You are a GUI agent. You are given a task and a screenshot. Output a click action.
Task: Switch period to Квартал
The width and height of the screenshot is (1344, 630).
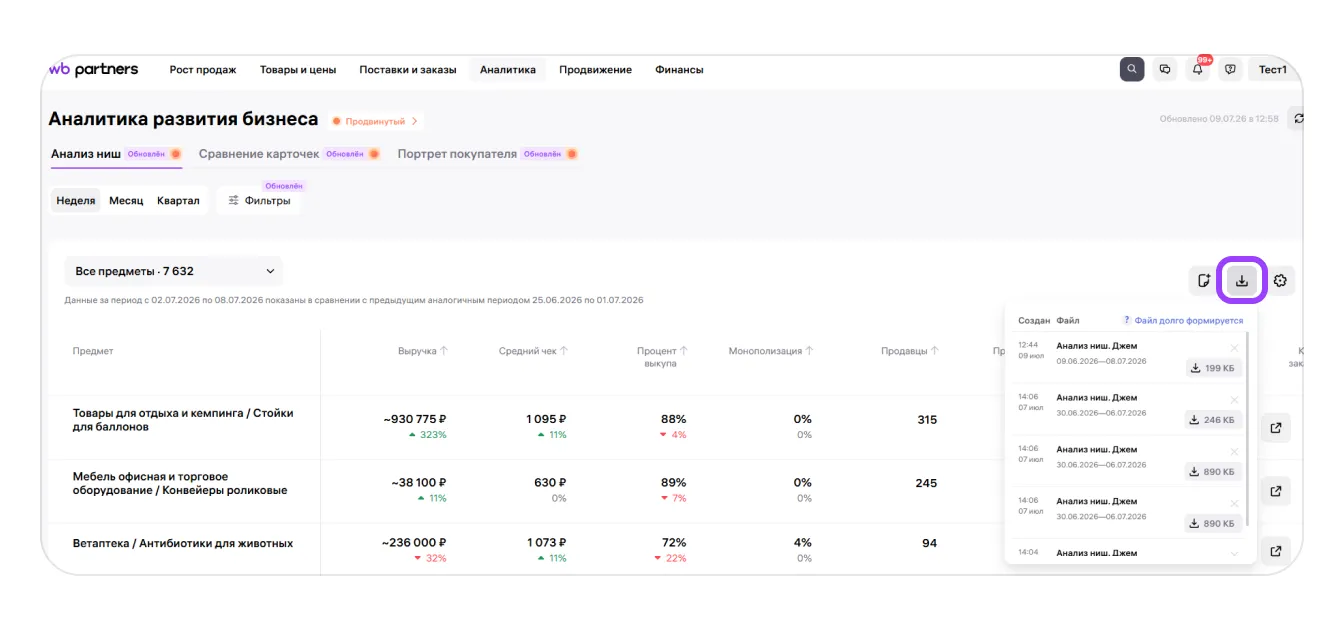tap(178, 200)
